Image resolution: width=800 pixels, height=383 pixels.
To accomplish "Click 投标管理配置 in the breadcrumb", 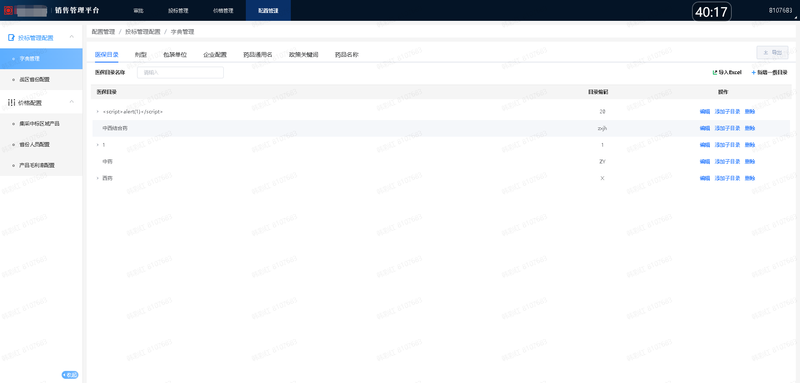I will click(142, 32).
